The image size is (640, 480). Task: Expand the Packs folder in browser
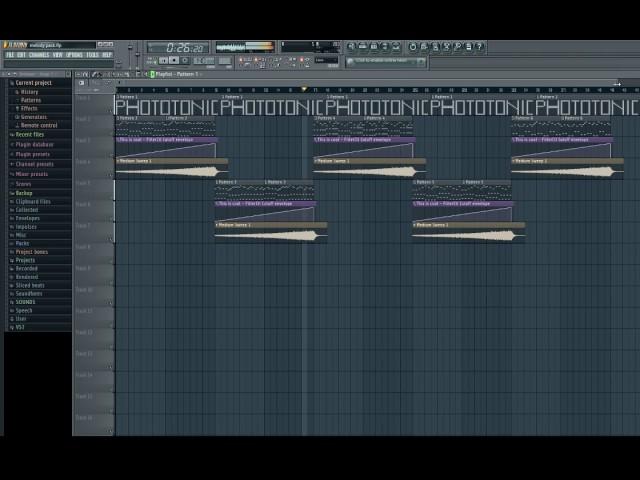22,243
